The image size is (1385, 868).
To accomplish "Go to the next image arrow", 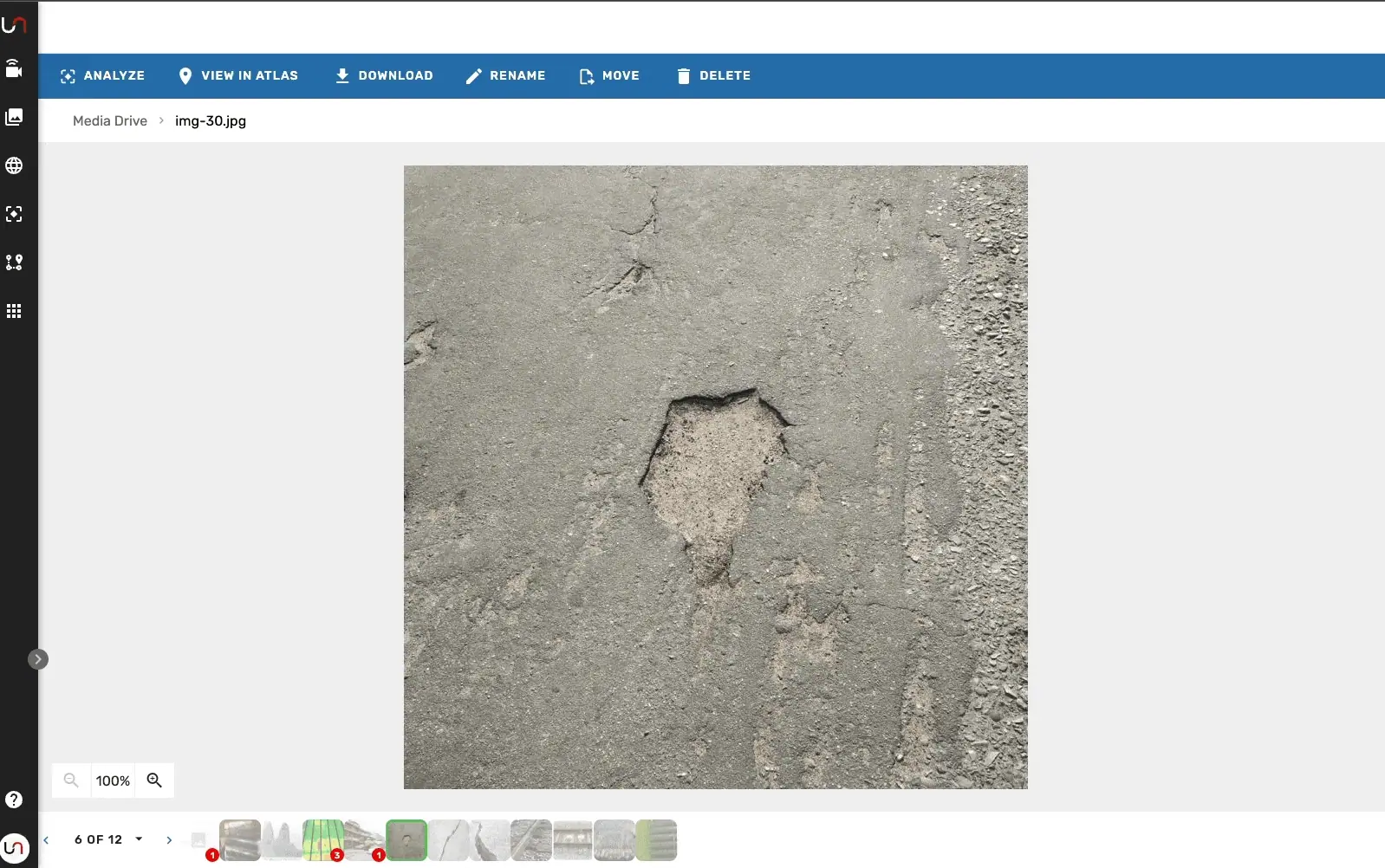I will pos(169,840).
